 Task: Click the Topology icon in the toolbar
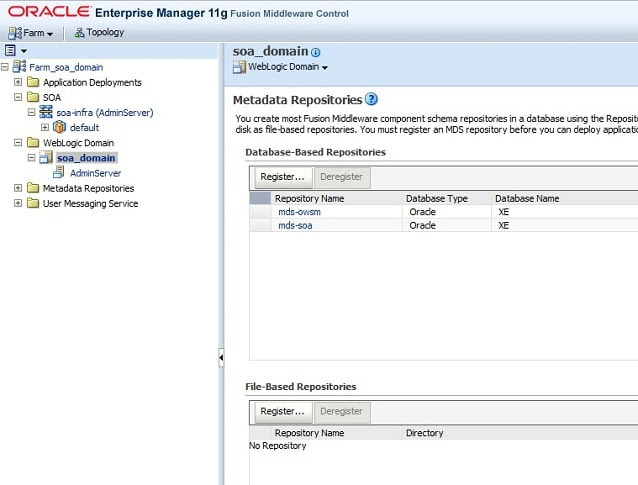tap(79, 33)
